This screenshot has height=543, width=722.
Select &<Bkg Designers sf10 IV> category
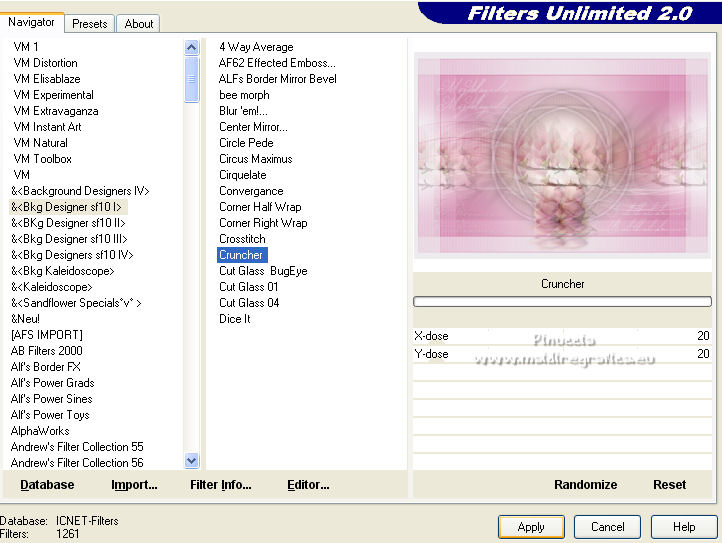point(72,255)
